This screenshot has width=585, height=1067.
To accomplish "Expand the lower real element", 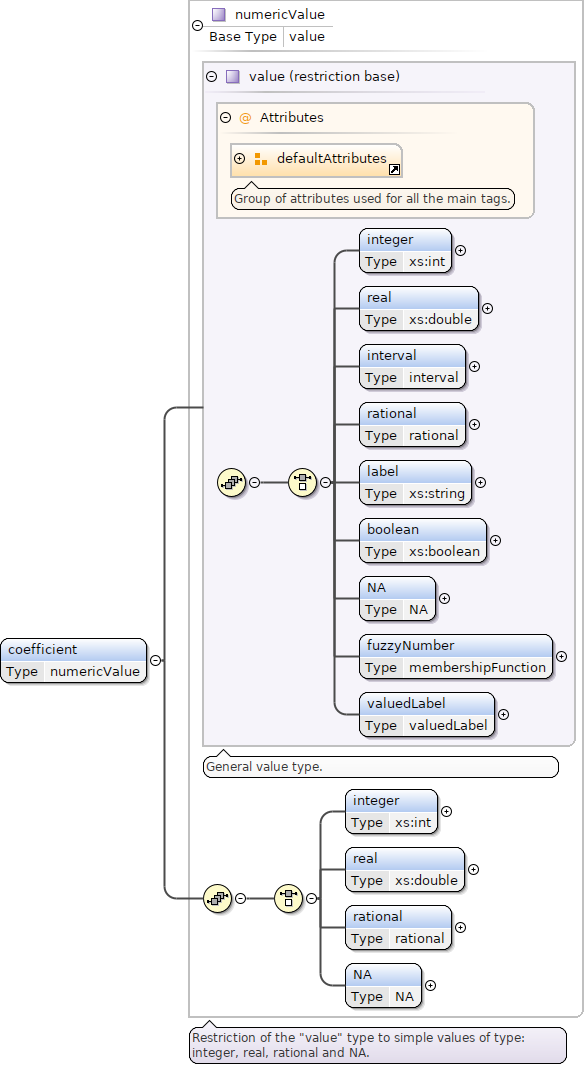I will click(x=473, y=869).
